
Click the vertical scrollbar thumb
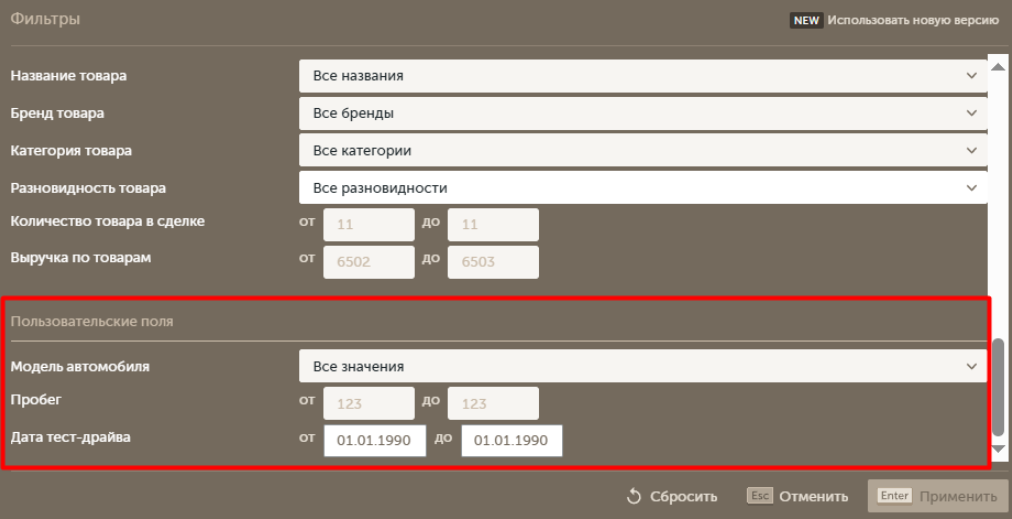click(997, 385)
